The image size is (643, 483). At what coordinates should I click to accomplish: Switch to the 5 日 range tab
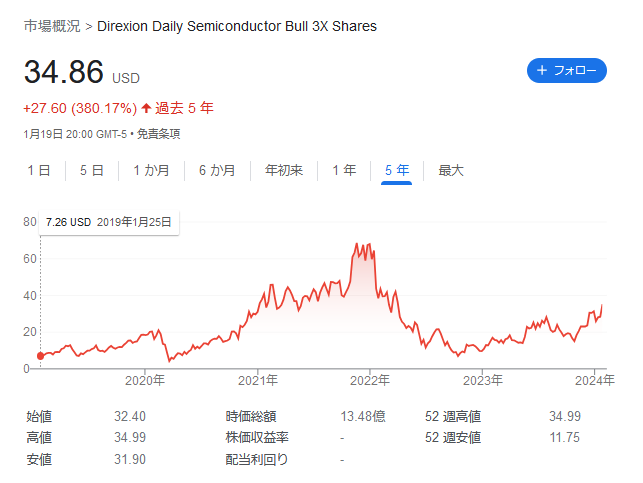(91, 170)
